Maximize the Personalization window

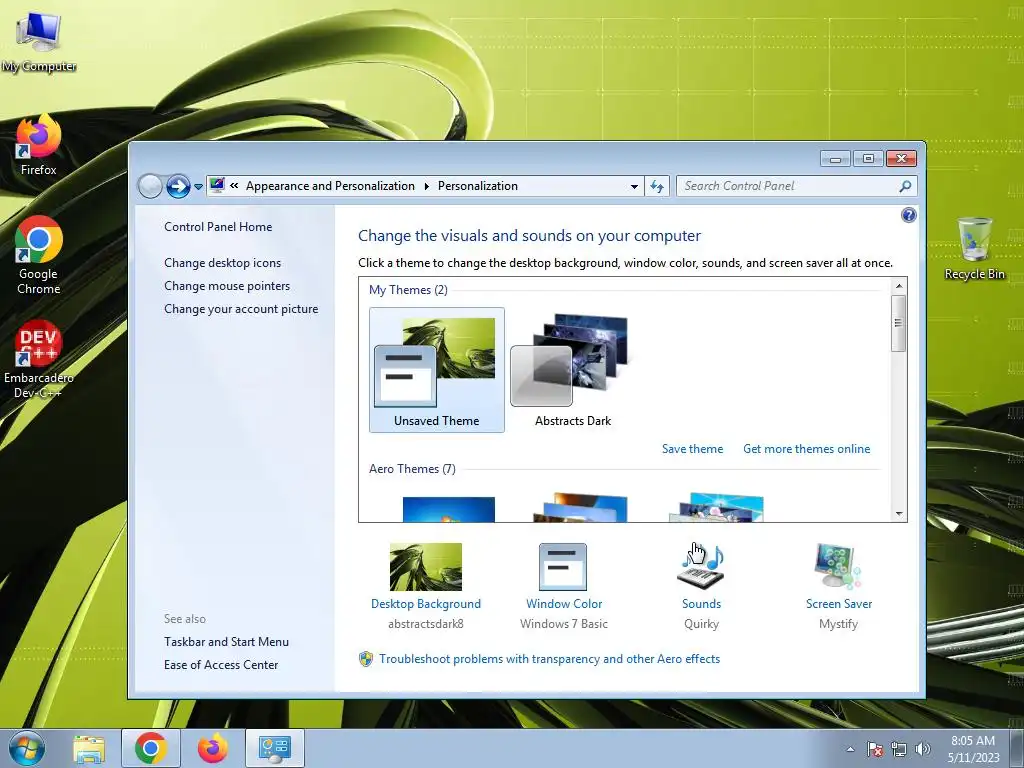click(x=868, y=159)
